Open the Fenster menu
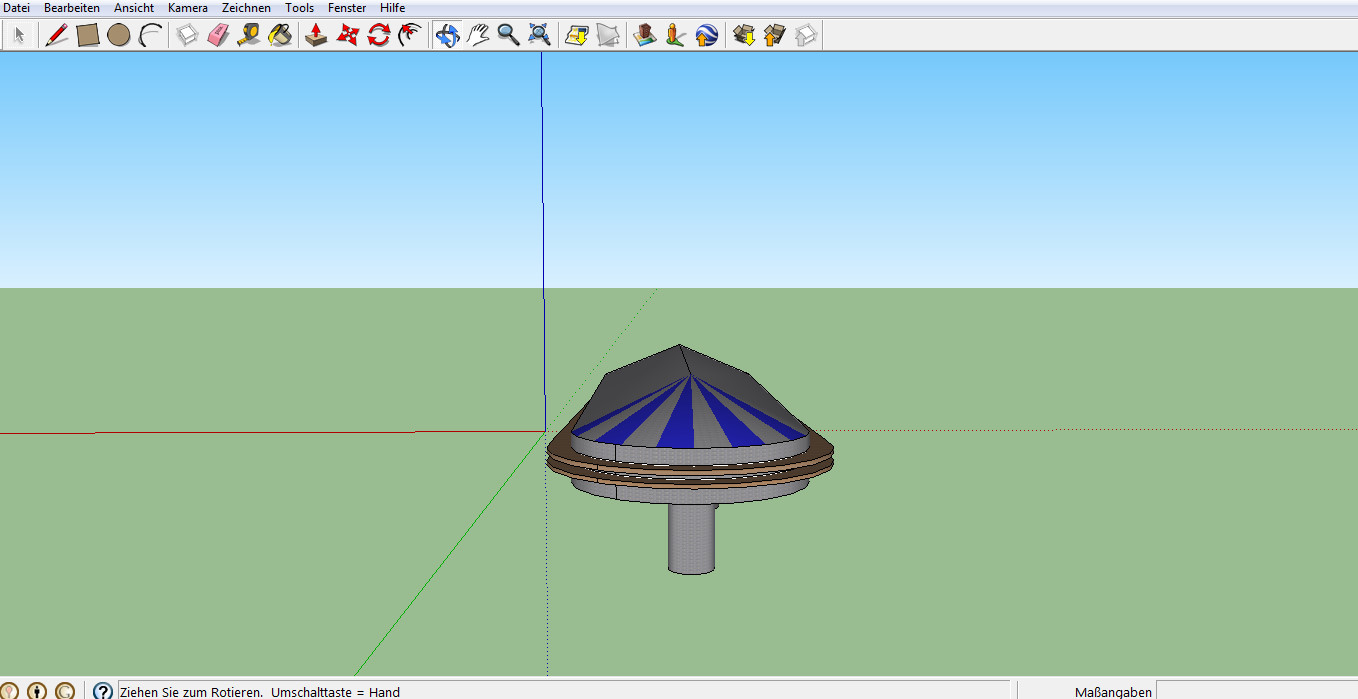Image resolution: width=1358 pixels, height=699 pixels. coord(347,8)
